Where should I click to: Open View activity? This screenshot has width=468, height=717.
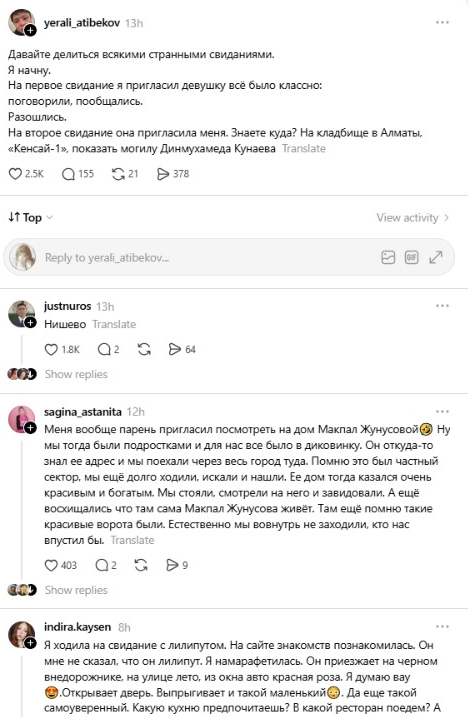413,218
